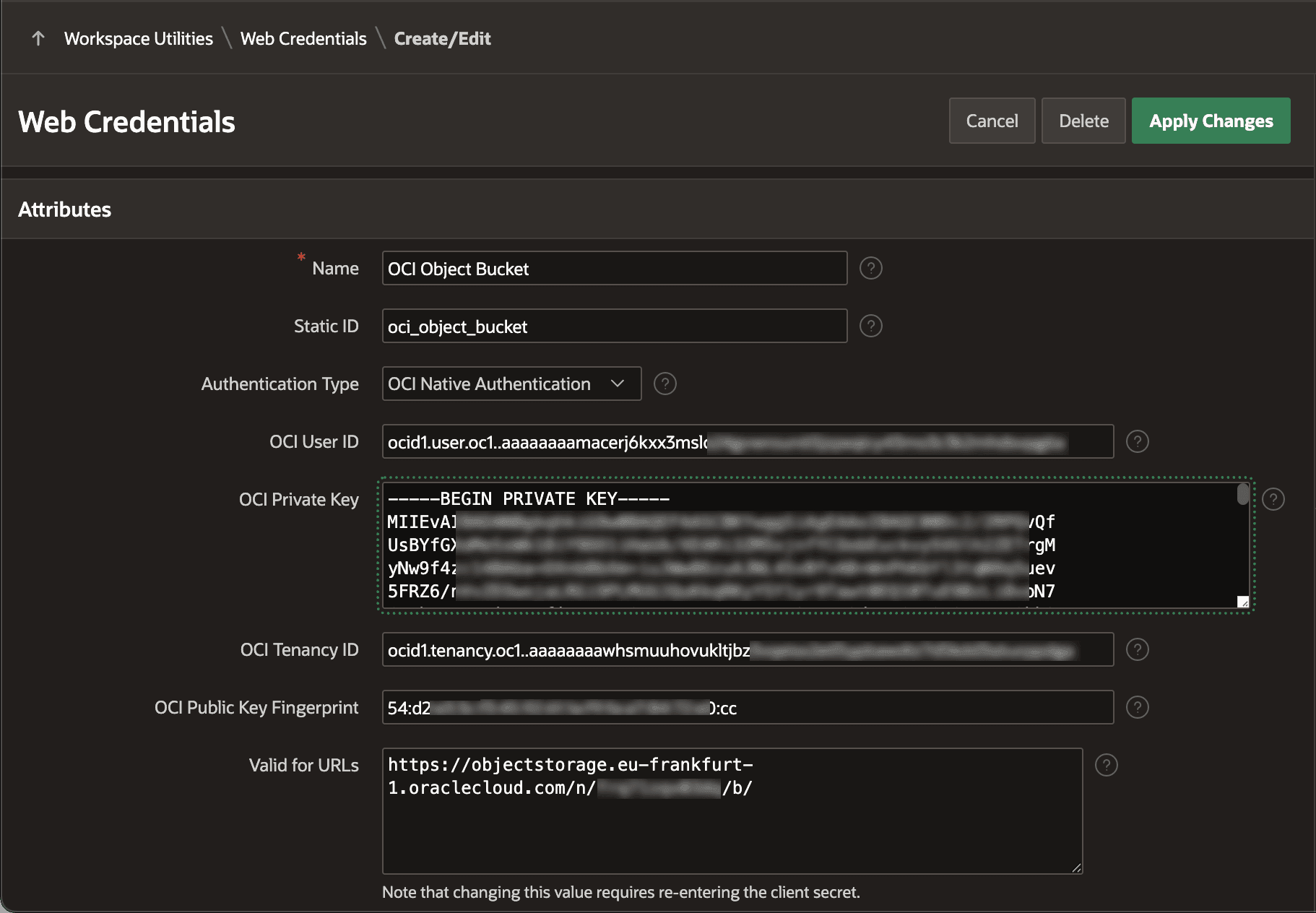The image size is (1316, 913).
Task: Click the Delete button
Action: click(x=1083, y=121)
